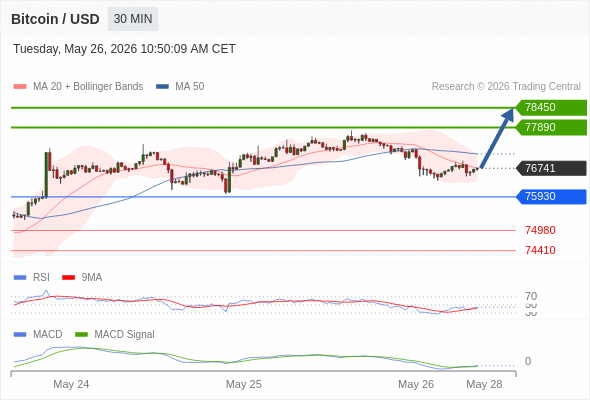Click the MA 20 + Bollinger Bands legend swatch
The width and height of the screenshot is (590, 400).
click(x=20, y=87)
